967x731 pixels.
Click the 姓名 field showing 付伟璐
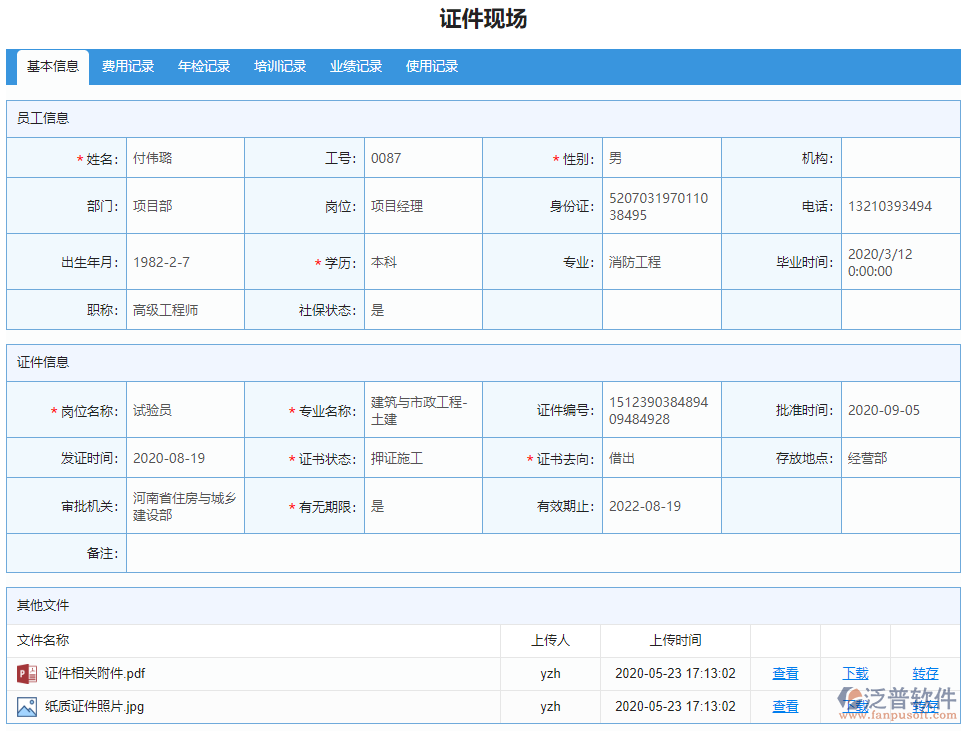click(184, 157)
